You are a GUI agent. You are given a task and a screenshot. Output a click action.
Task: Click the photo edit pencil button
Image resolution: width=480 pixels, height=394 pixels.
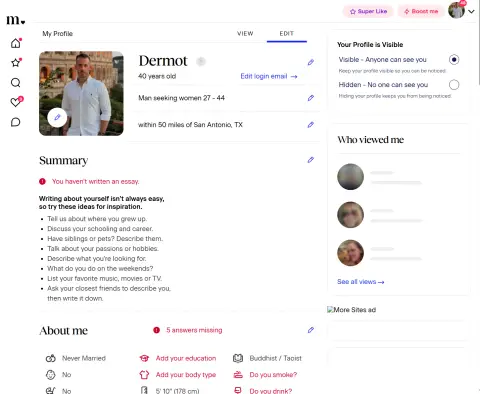pos(57,117)
